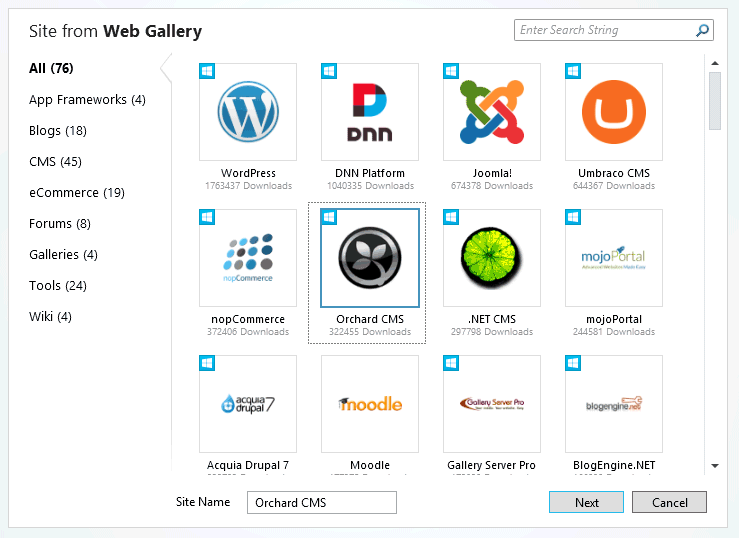The image size is (739, 538).
Task: Click Windows badge on Acquia Drupal tile
Action: 207,363
